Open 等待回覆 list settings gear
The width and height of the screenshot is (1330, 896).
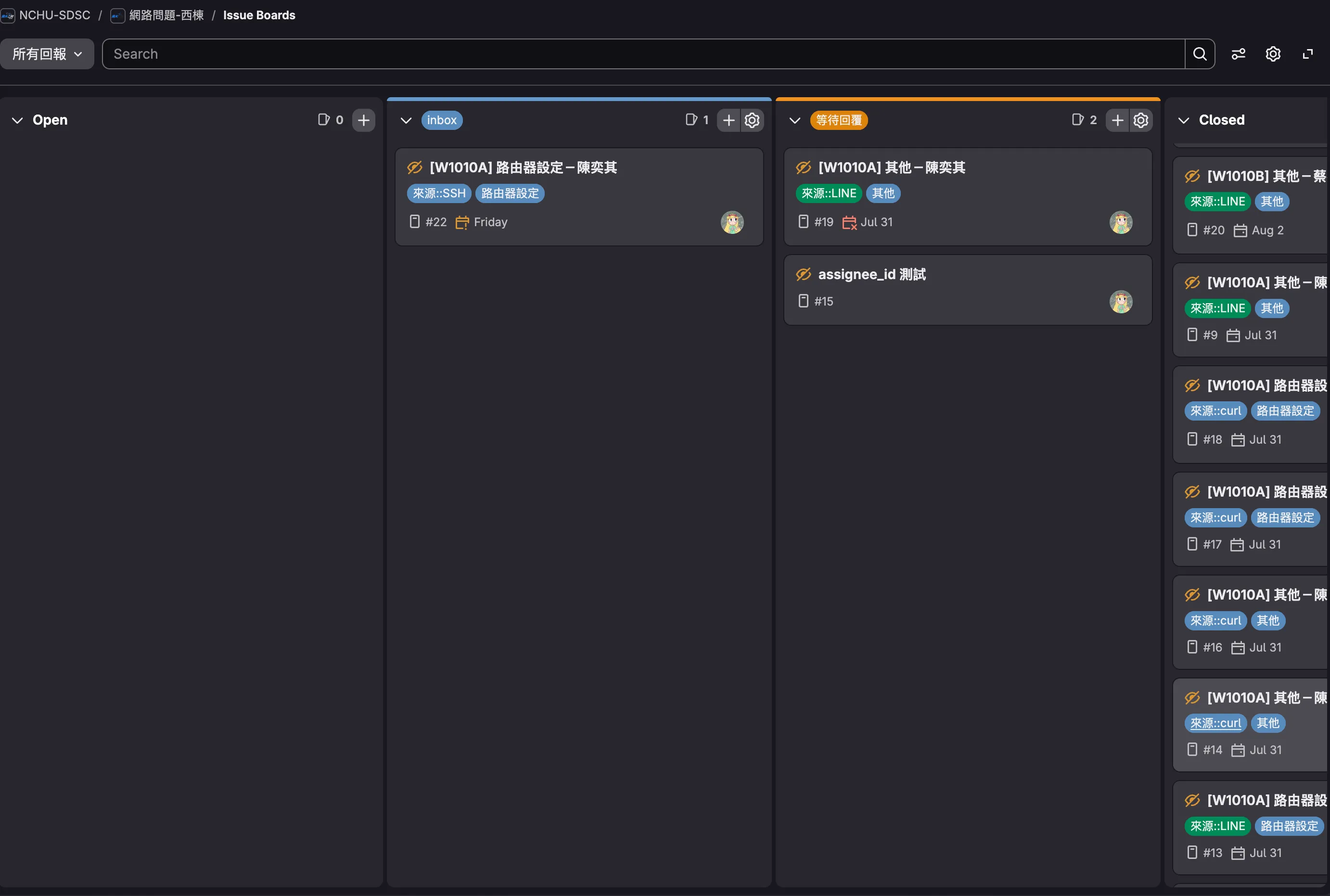1141,120
